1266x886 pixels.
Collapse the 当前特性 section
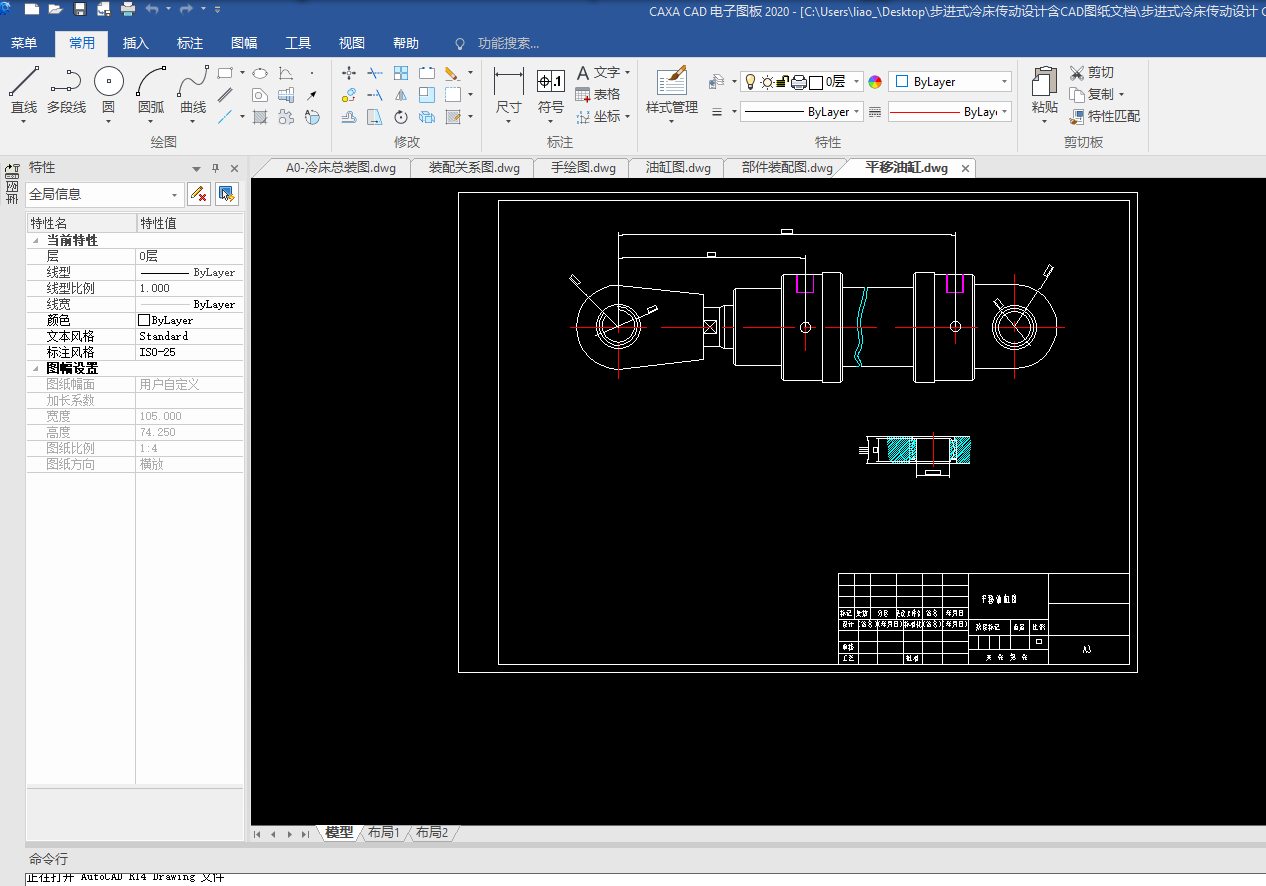click(36, 241)
